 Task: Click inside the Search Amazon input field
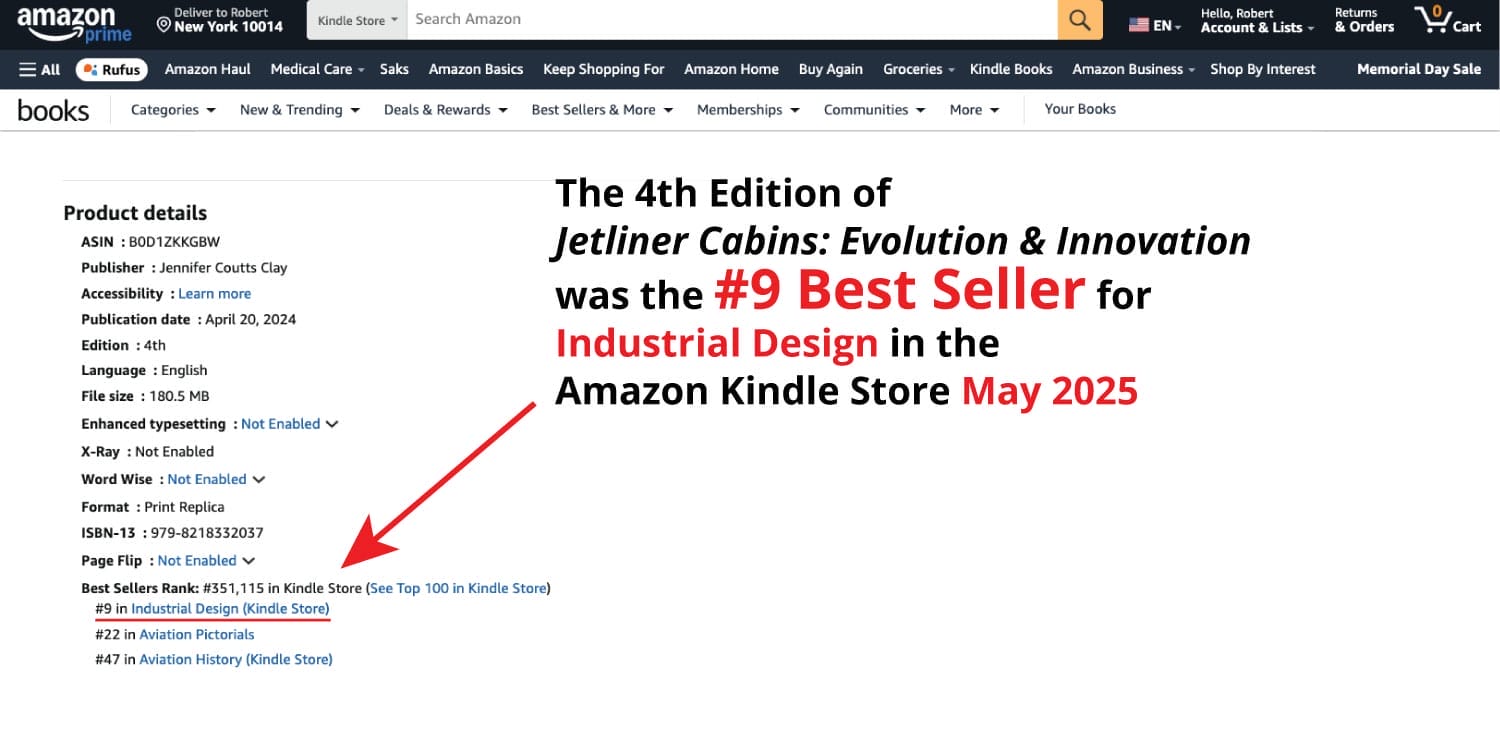700,18
